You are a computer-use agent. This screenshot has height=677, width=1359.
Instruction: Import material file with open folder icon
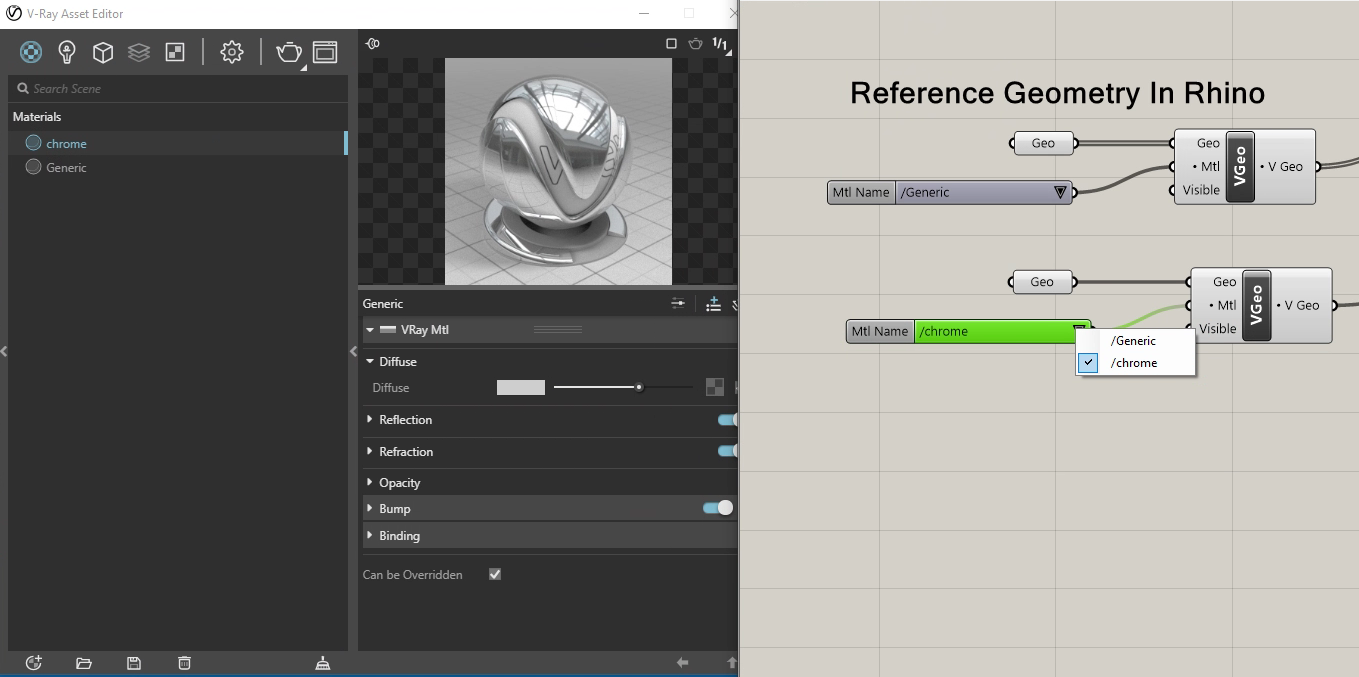click(x=84, y=662)
